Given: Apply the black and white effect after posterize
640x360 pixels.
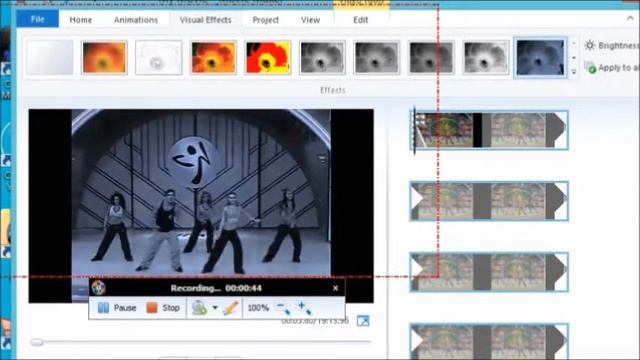Looking at the screenshot, I should pyautogui.click(x=322, y=58).
